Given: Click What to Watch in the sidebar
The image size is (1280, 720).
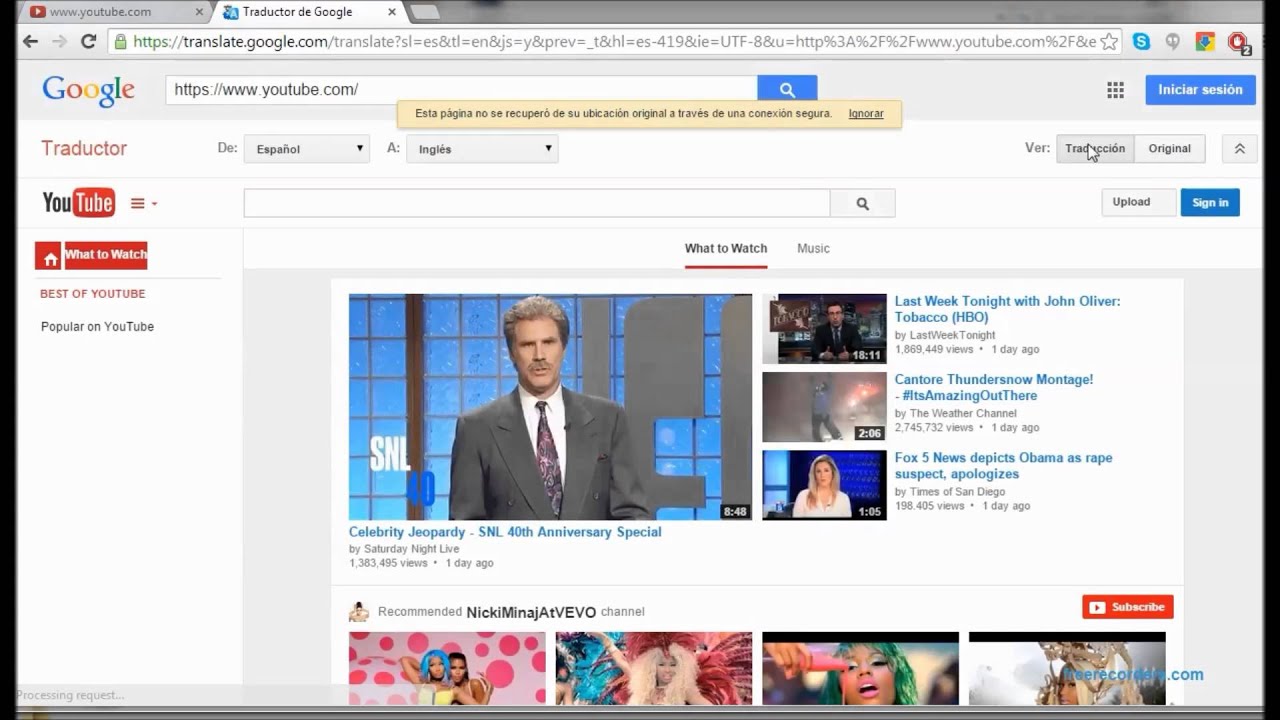Looking at the screenshot, I should click(x=106, y=255).
